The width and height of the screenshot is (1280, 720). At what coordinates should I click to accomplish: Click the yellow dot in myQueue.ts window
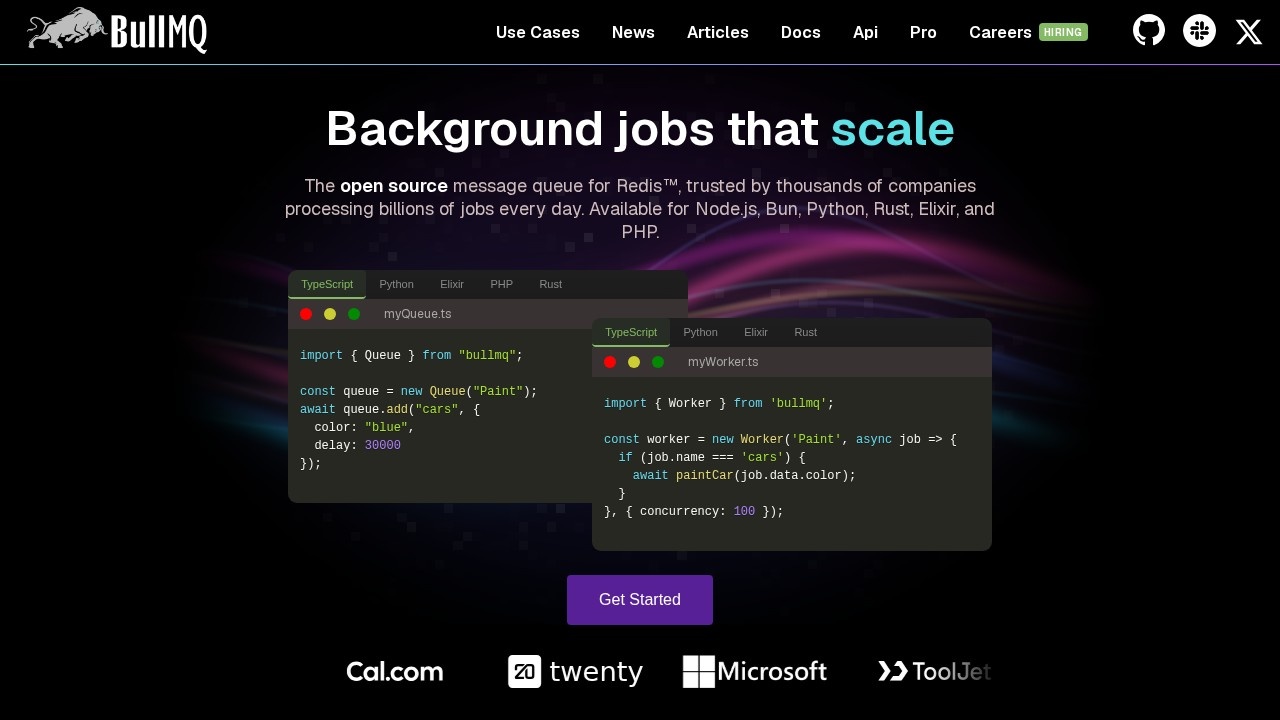tap(330, 314)
